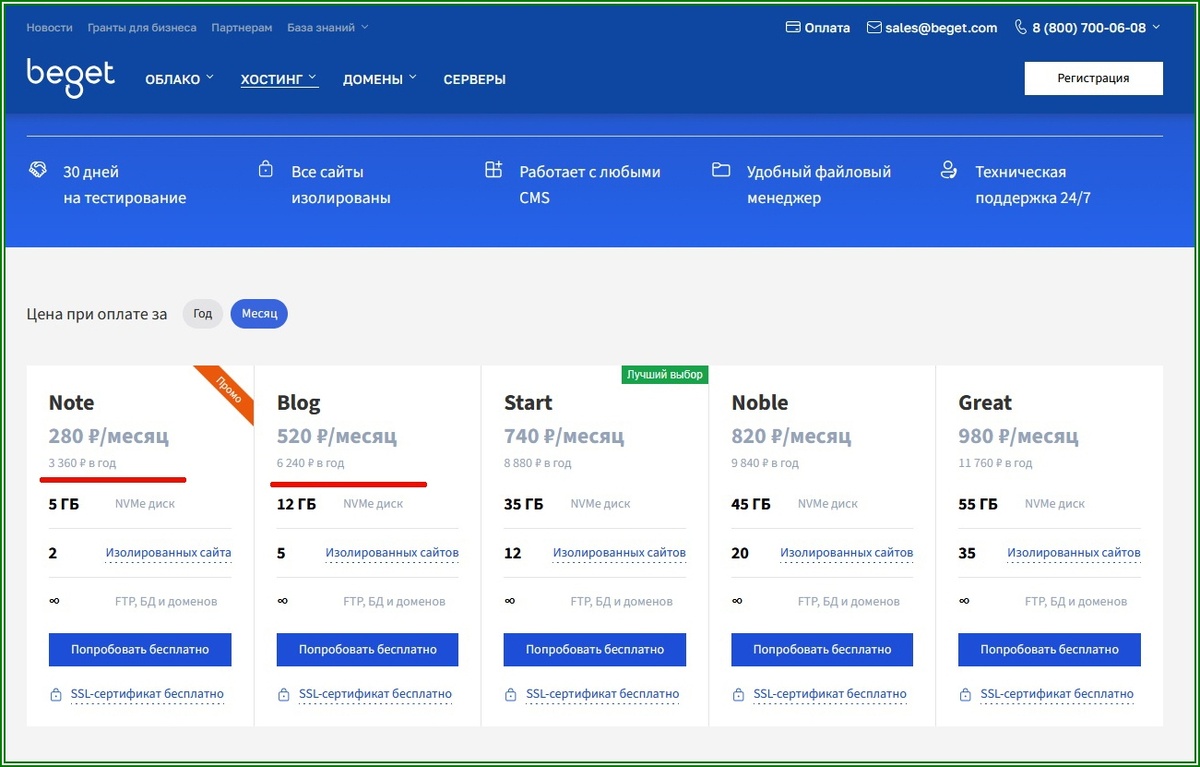Click SSL-сертификат бесплатно under Blog

[375, 694]
